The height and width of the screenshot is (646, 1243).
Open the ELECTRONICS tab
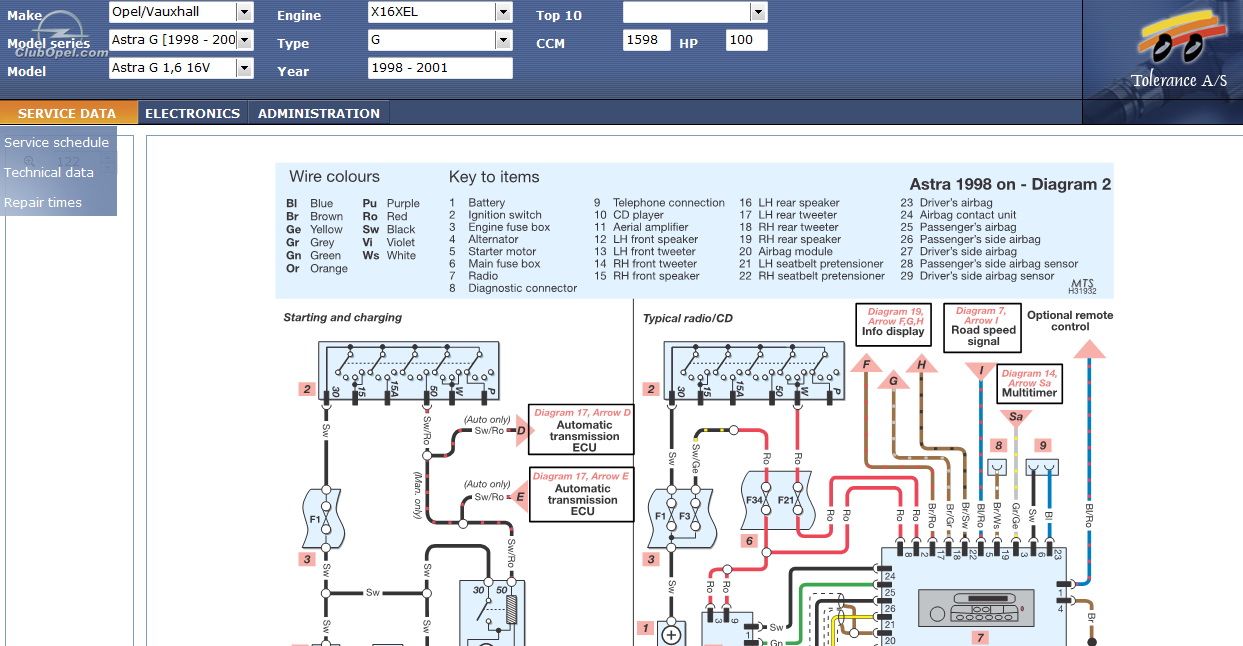click(x=192, y=113)
